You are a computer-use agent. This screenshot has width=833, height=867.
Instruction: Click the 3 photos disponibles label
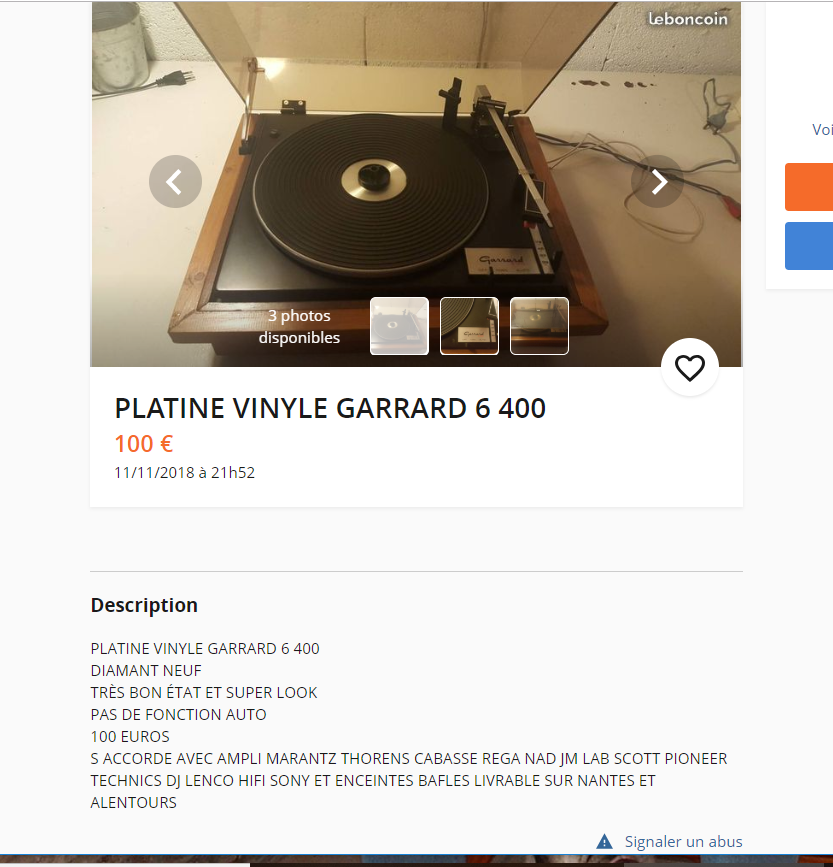pyautogui.click(x=299, y=326)
